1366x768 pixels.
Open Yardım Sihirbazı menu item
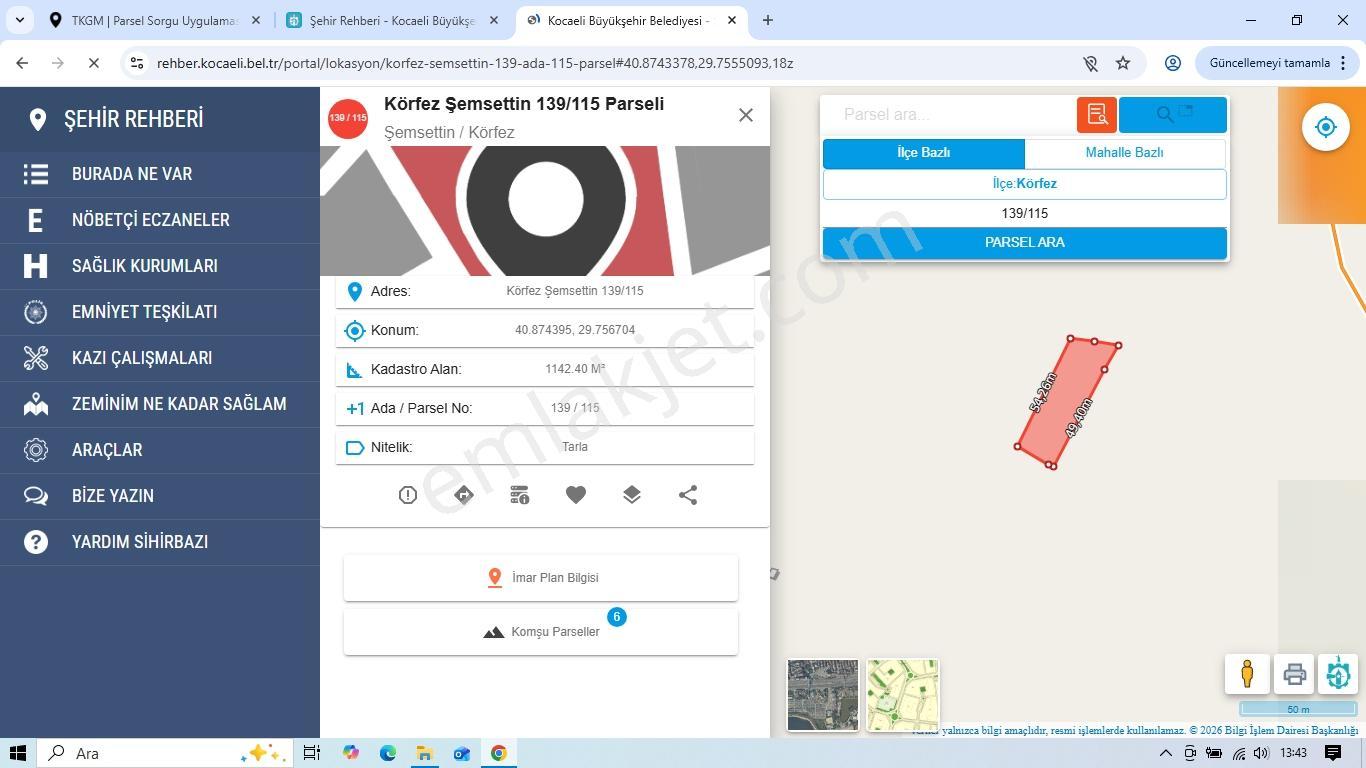[160, 542]
